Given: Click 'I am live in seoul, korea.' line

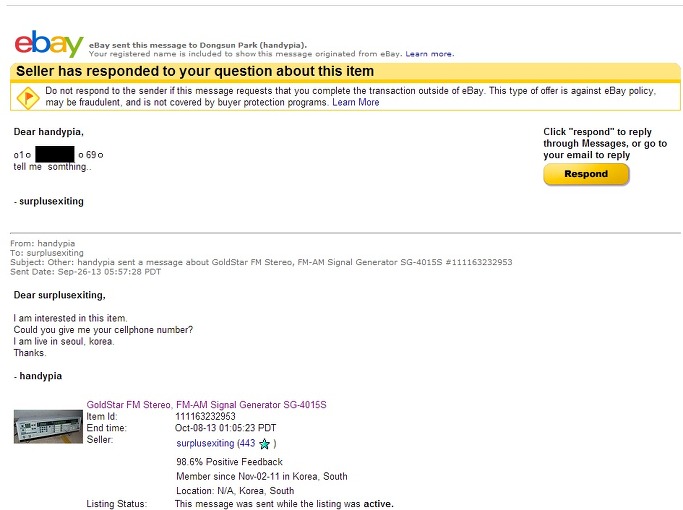Looking at the screenshot, I should (x=64, y=341).
